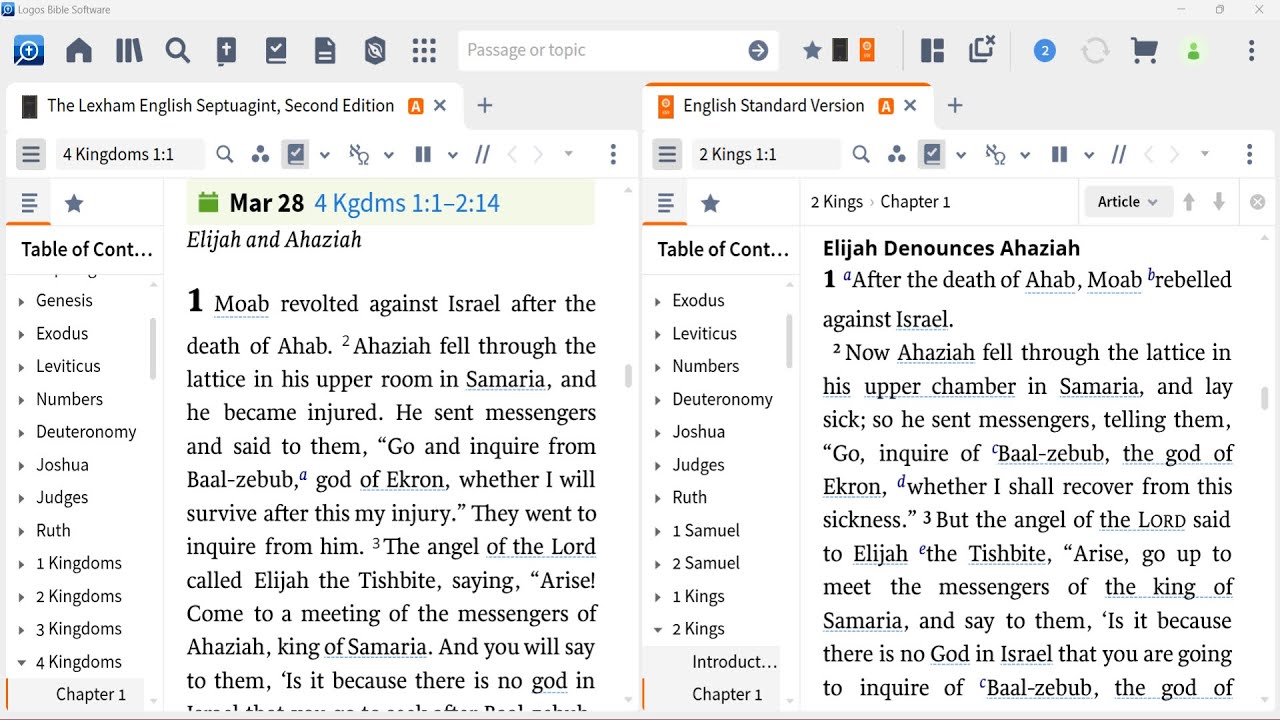Open the Home page icon
1280x720 pixels.
pyautogui.click(x=79, y=50)
